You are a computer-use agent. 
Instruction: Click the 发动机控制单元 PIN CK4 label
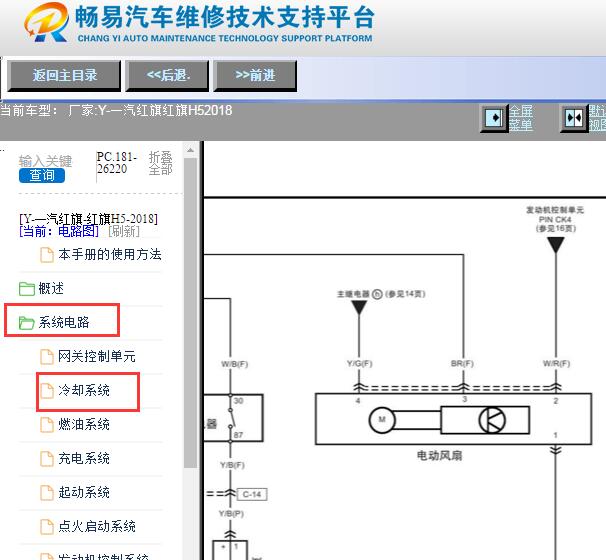555,219
